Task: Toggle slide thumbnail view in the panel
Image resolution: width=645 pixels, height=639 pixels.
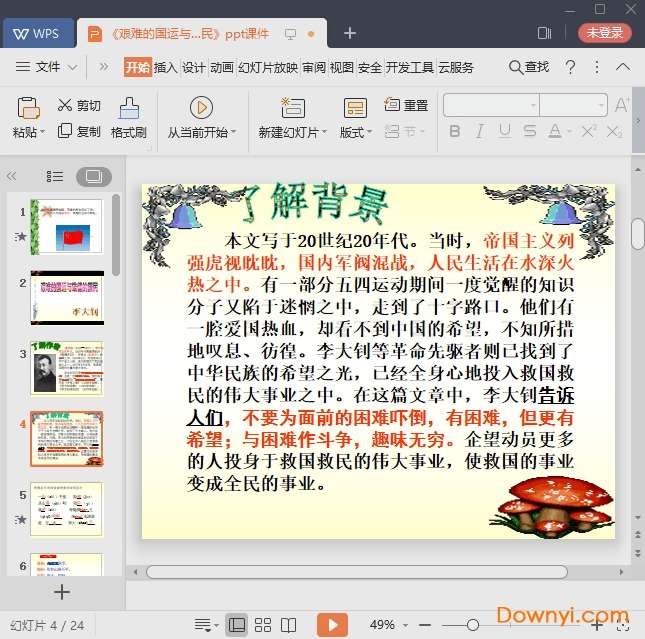Action: tap(93, 176)
